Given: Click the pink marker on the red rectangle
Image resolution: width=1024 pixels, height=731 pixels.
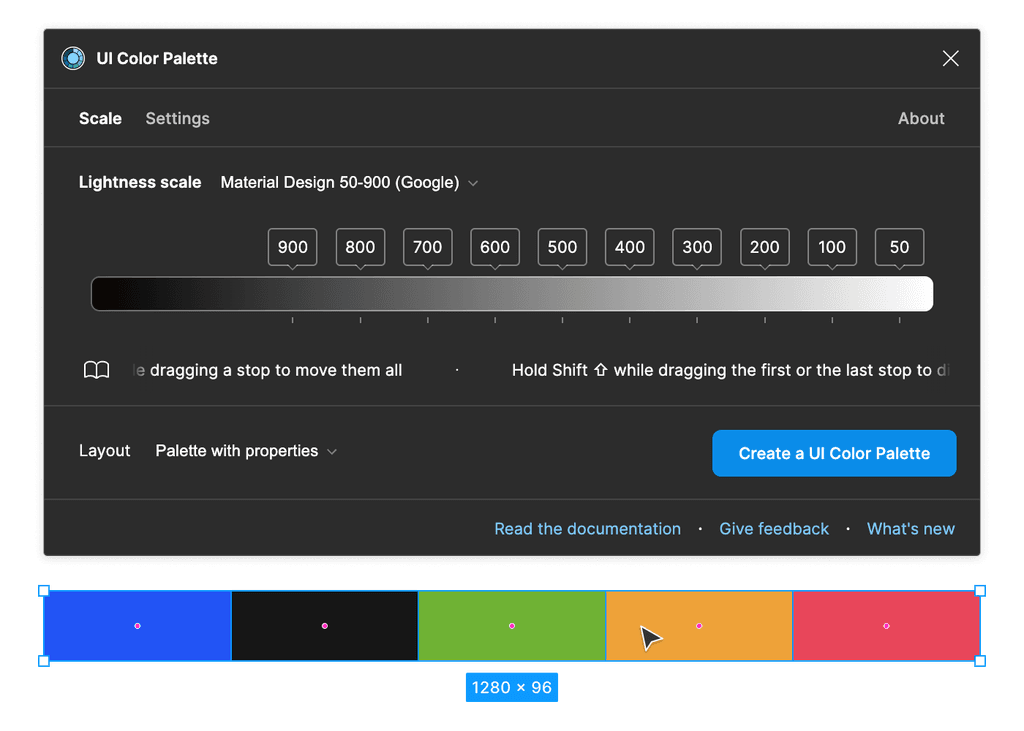Looking at the screenshot, I should click(x=886, y=625).
